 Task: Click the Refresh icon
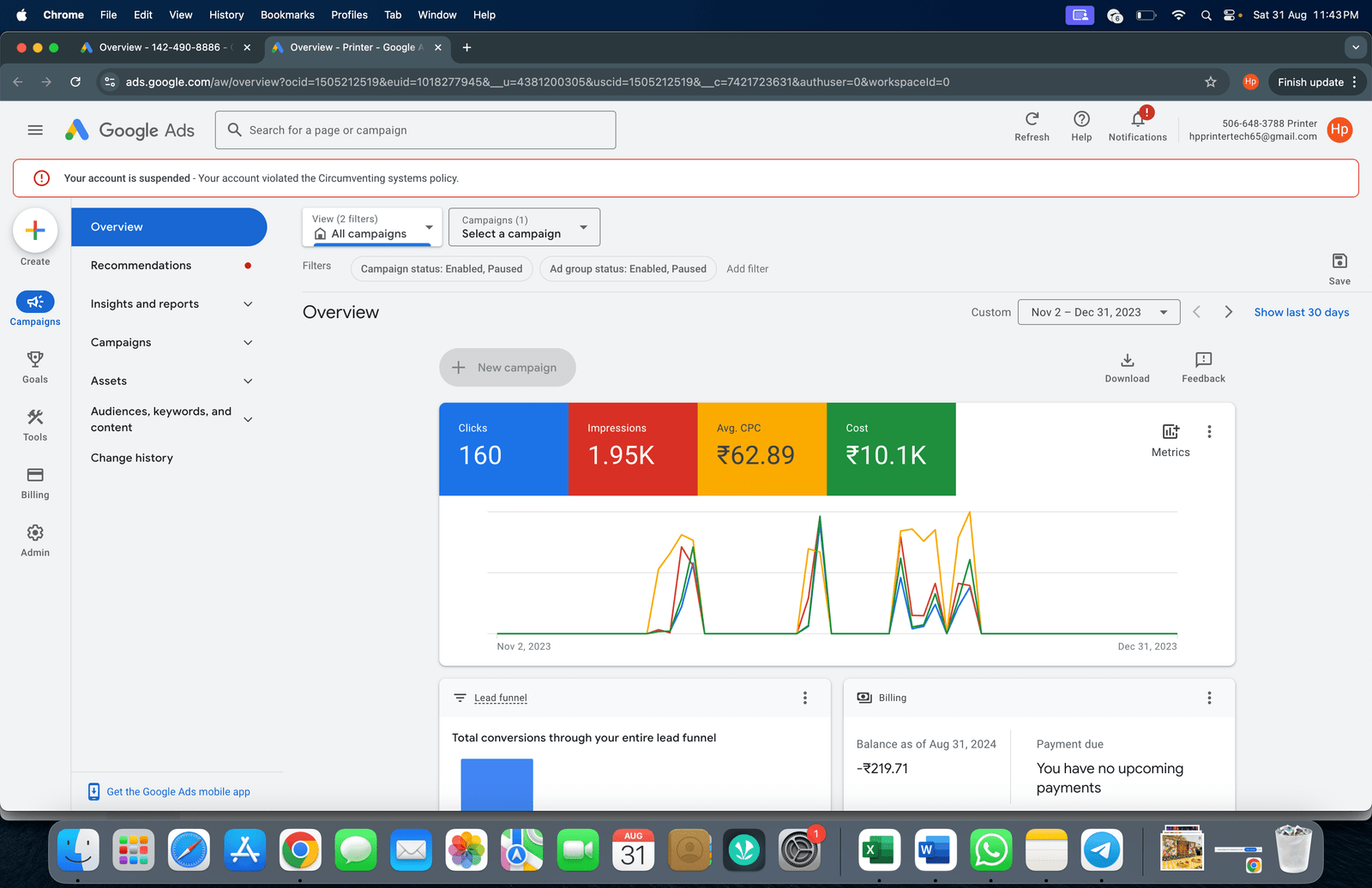click(x=1032, y=119)
